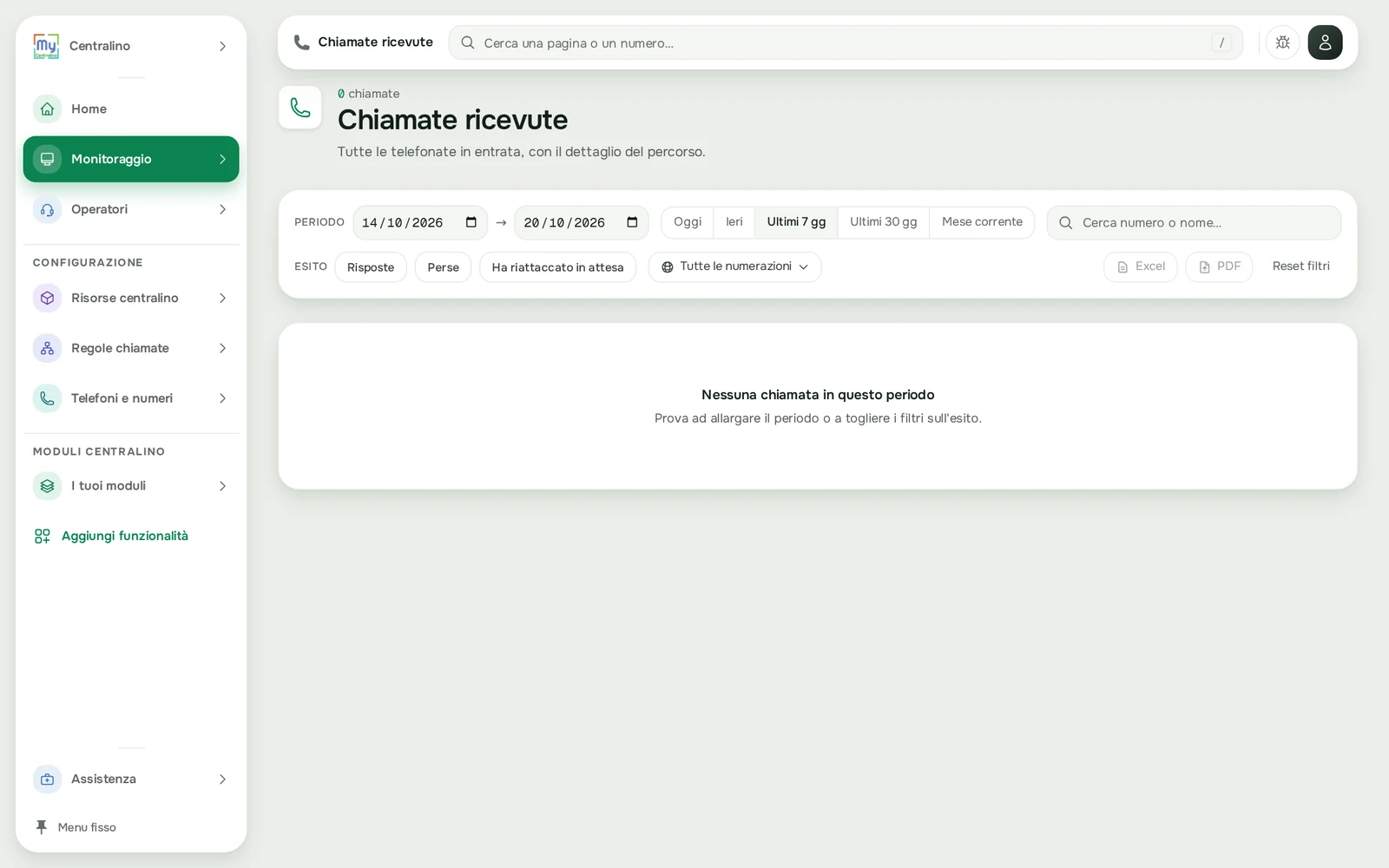
Task: Click the large phone icon next to page title
Action: pyautogui.click(x=300, y=108)
